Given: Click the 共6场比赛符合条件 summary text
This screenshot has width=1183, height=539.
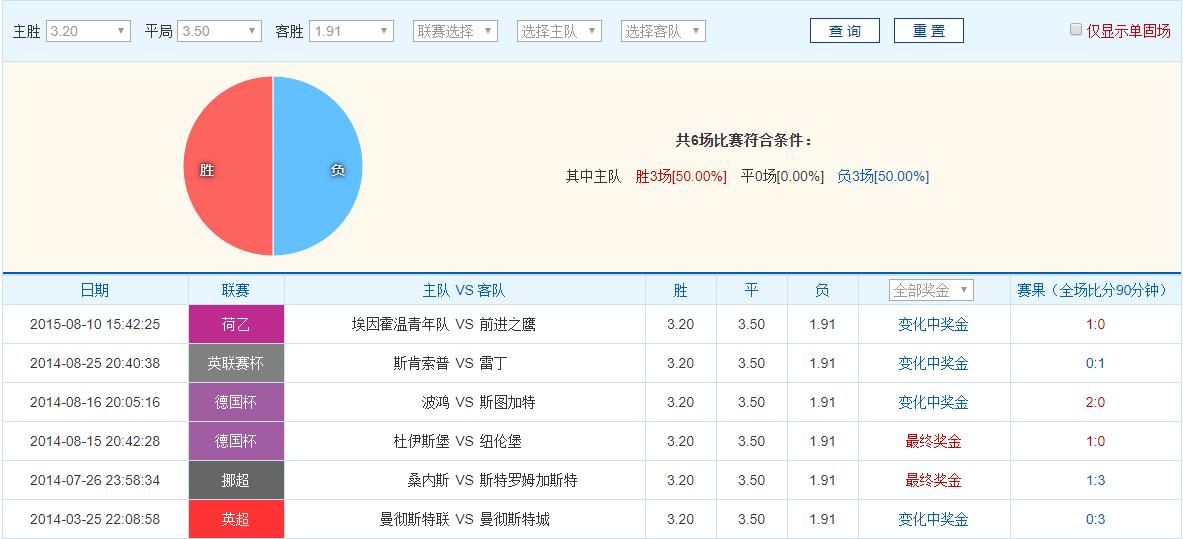Looking at the screenshot, I should coord(744,140).
